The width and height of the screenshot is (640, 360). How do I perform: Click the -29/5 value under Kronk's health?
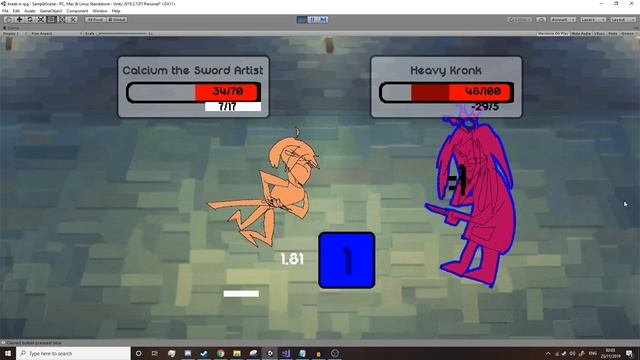point(485,107)
